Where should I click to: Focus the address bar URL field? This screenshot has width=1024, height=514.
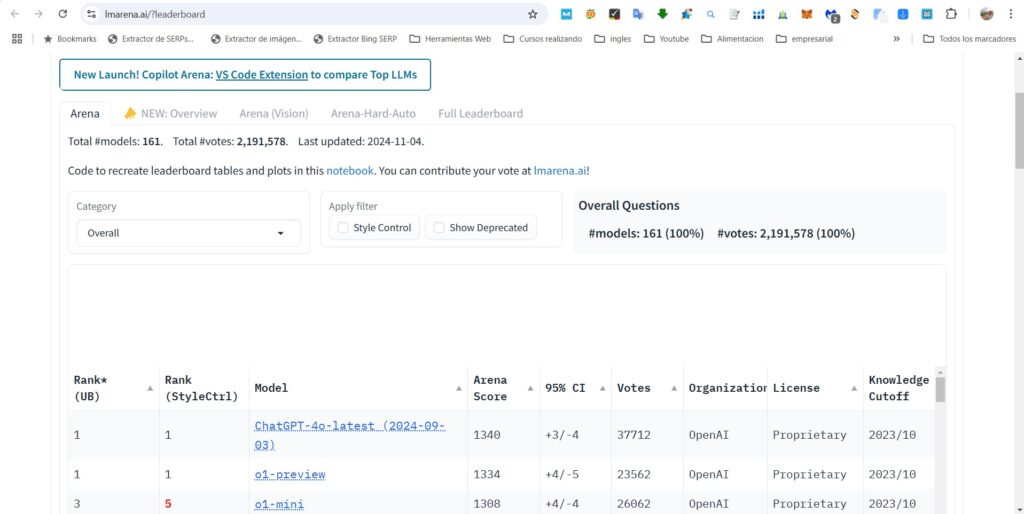(313, 14)
